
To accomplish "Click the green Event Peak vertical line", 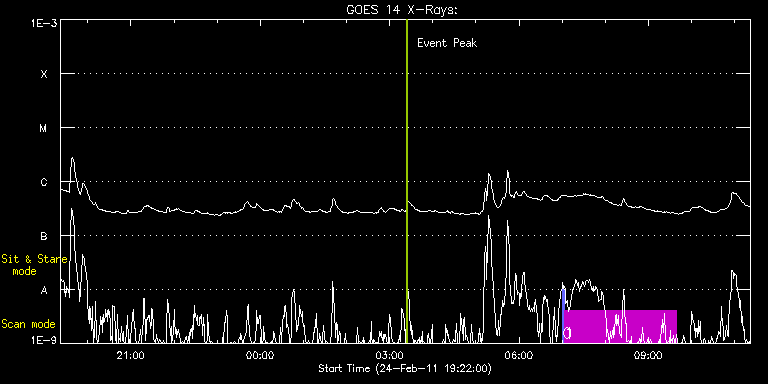I will 407,181.
